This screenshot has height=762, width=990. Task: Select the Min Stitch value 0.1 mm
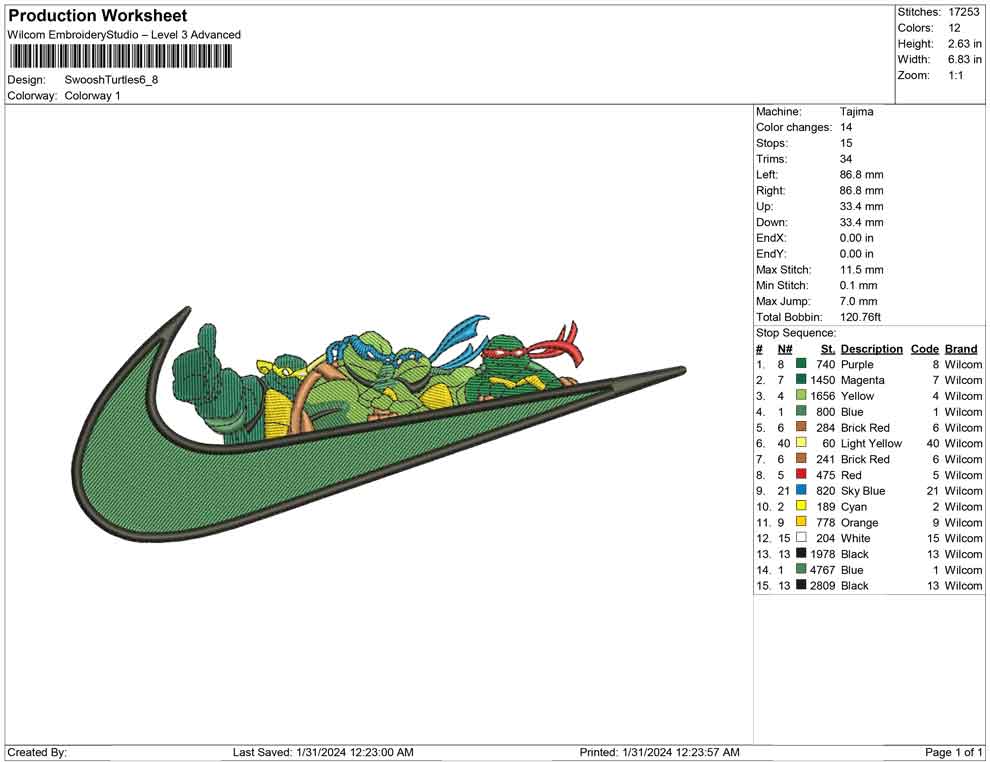(859, 285)
